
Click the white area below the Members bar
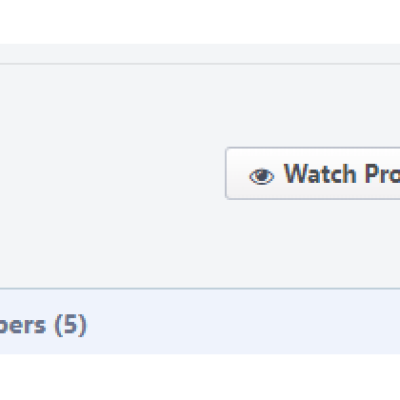[200, 377]
